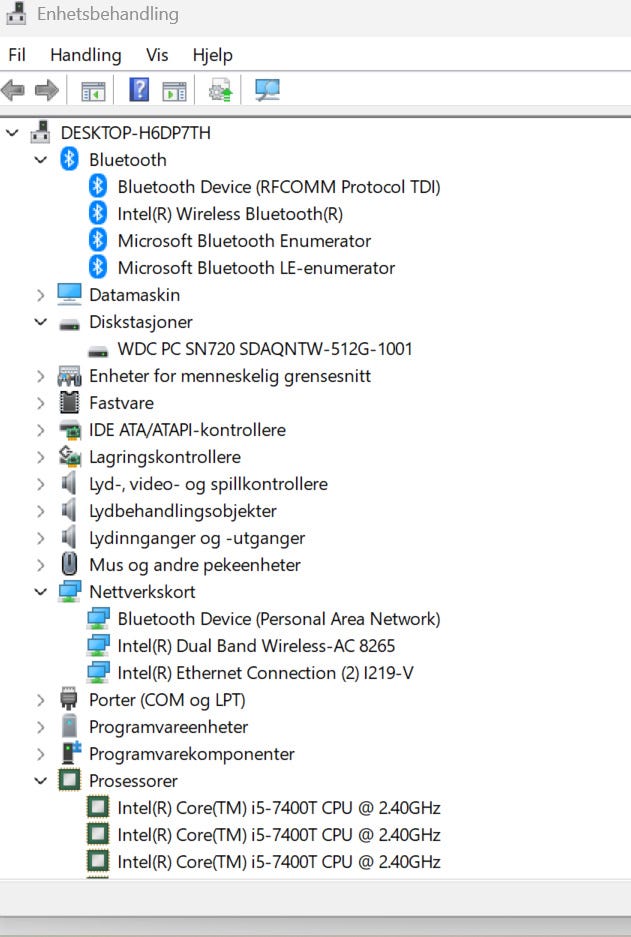Open the Hjelp menu
Viewport: 631px width, 937px height.
coord(213,55)
